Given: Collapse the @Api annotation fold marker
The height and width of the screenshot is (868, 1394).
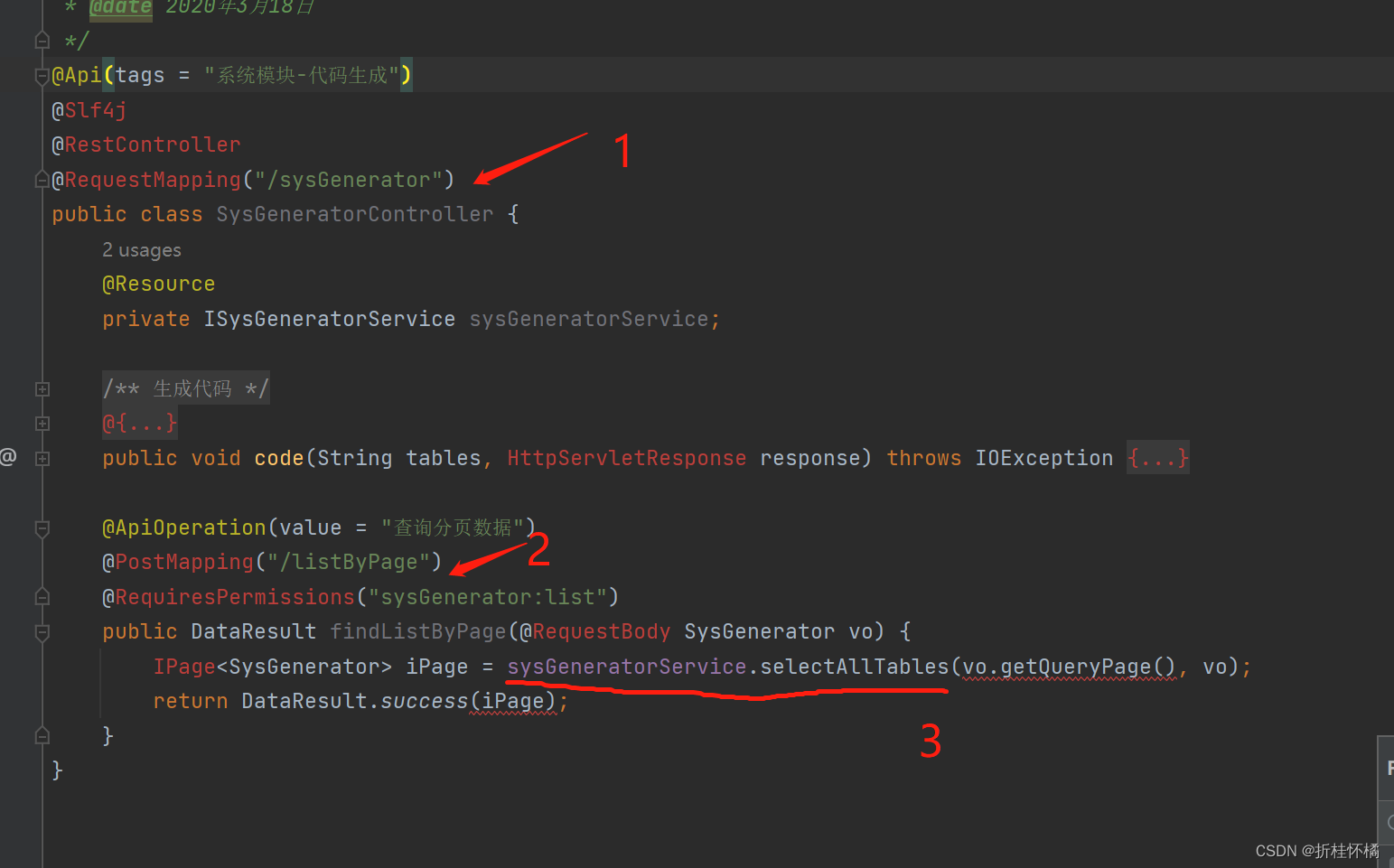Looking at the screenshot, I should point(42,76).
